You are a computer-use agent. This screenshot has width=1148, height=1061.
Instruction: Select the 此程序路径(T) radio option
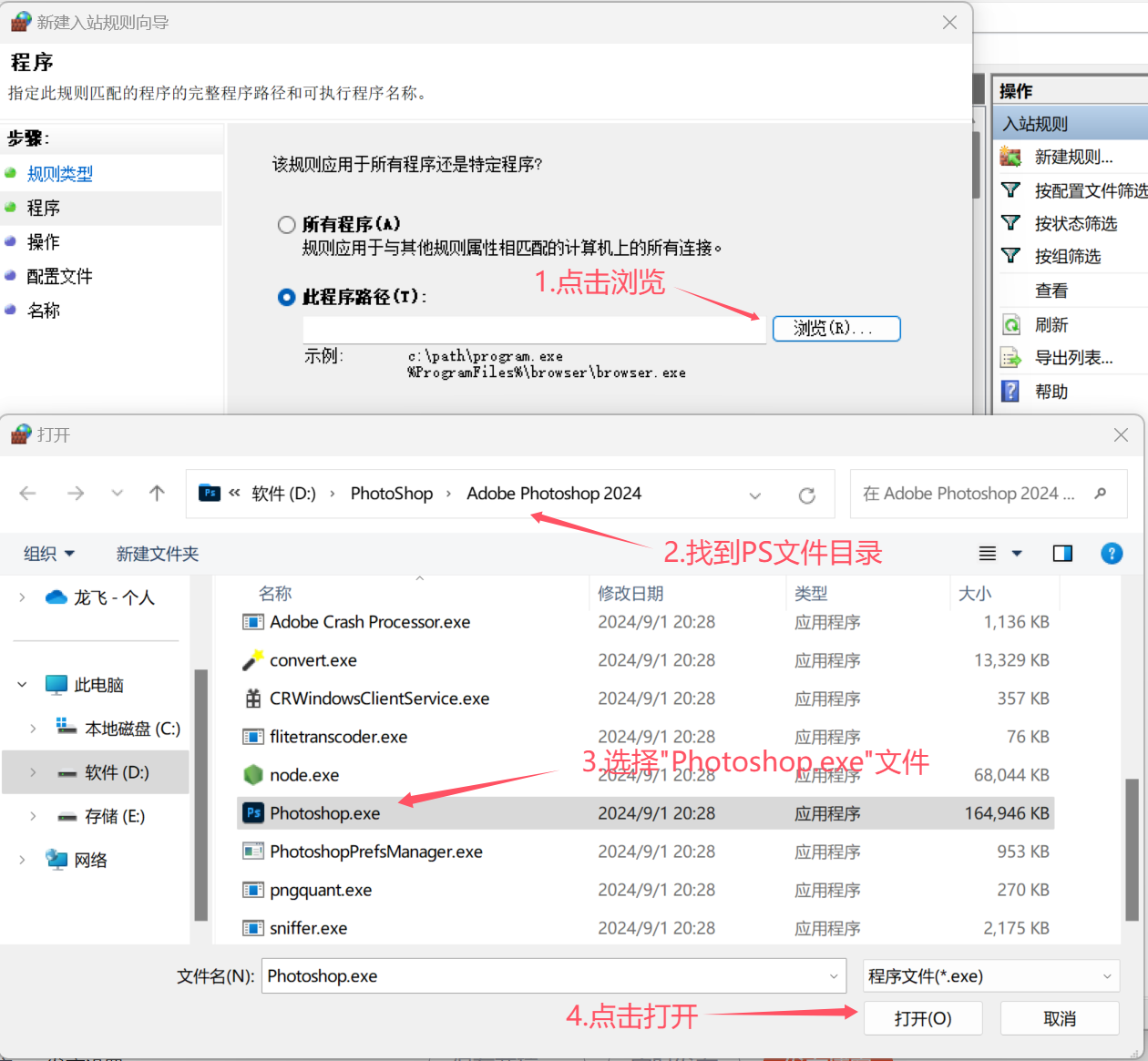[287, 297]
